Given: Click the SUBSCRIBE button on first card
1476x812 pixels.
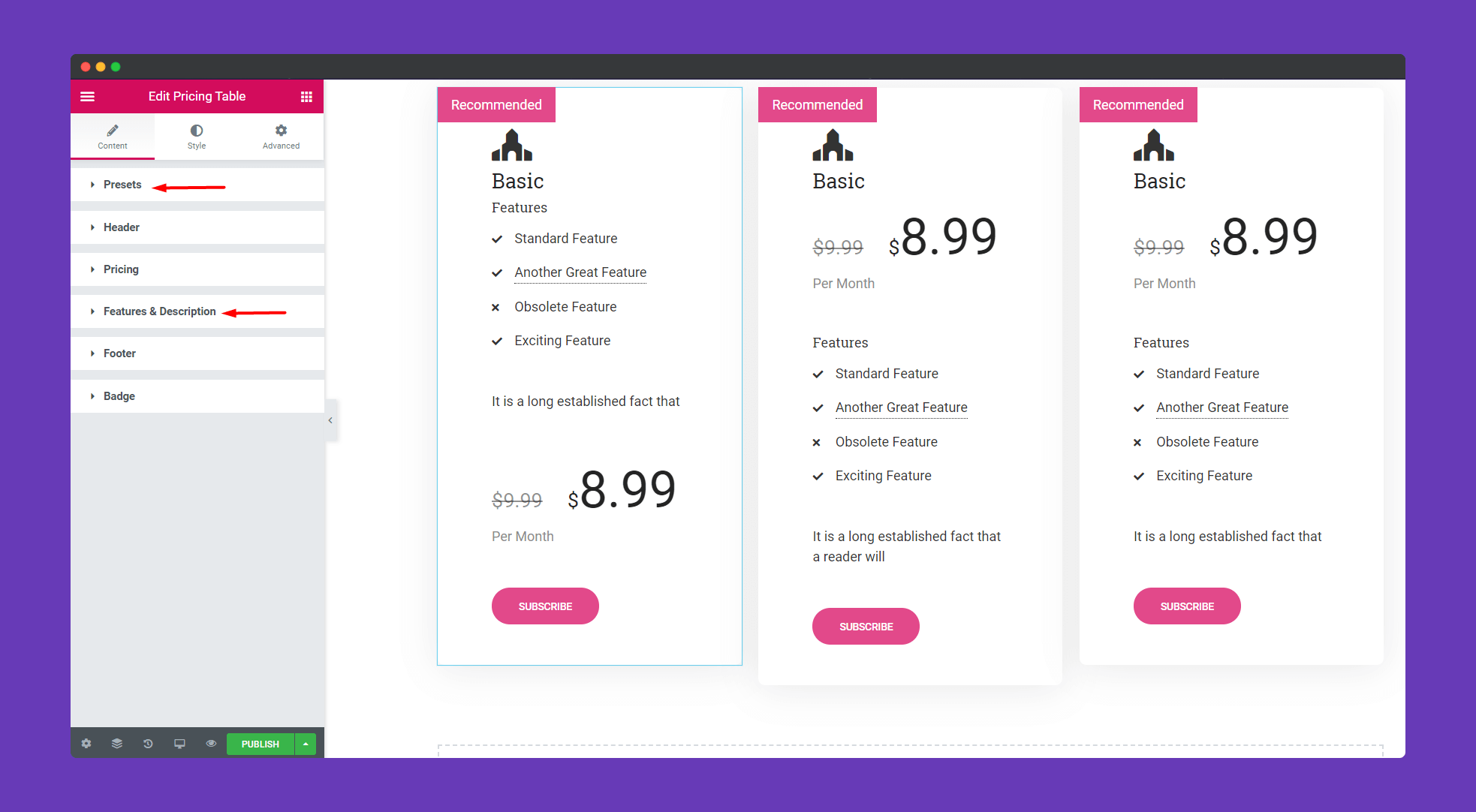Looking at the screenshot, I should pyautogui.click(x=544, y=606).
